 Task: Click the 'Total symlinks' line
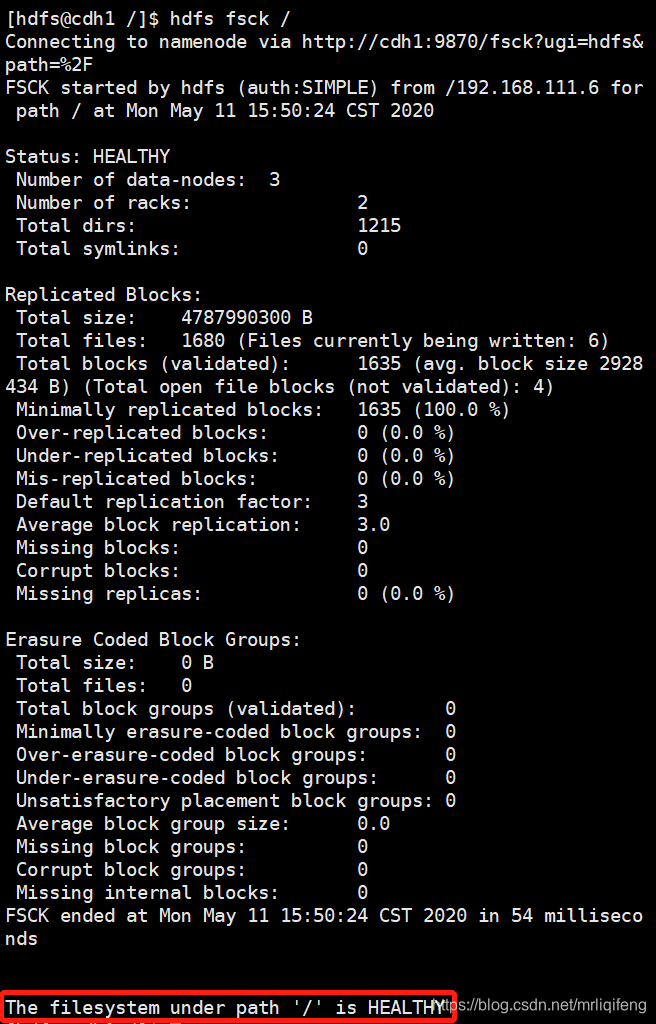coord(97,249)
